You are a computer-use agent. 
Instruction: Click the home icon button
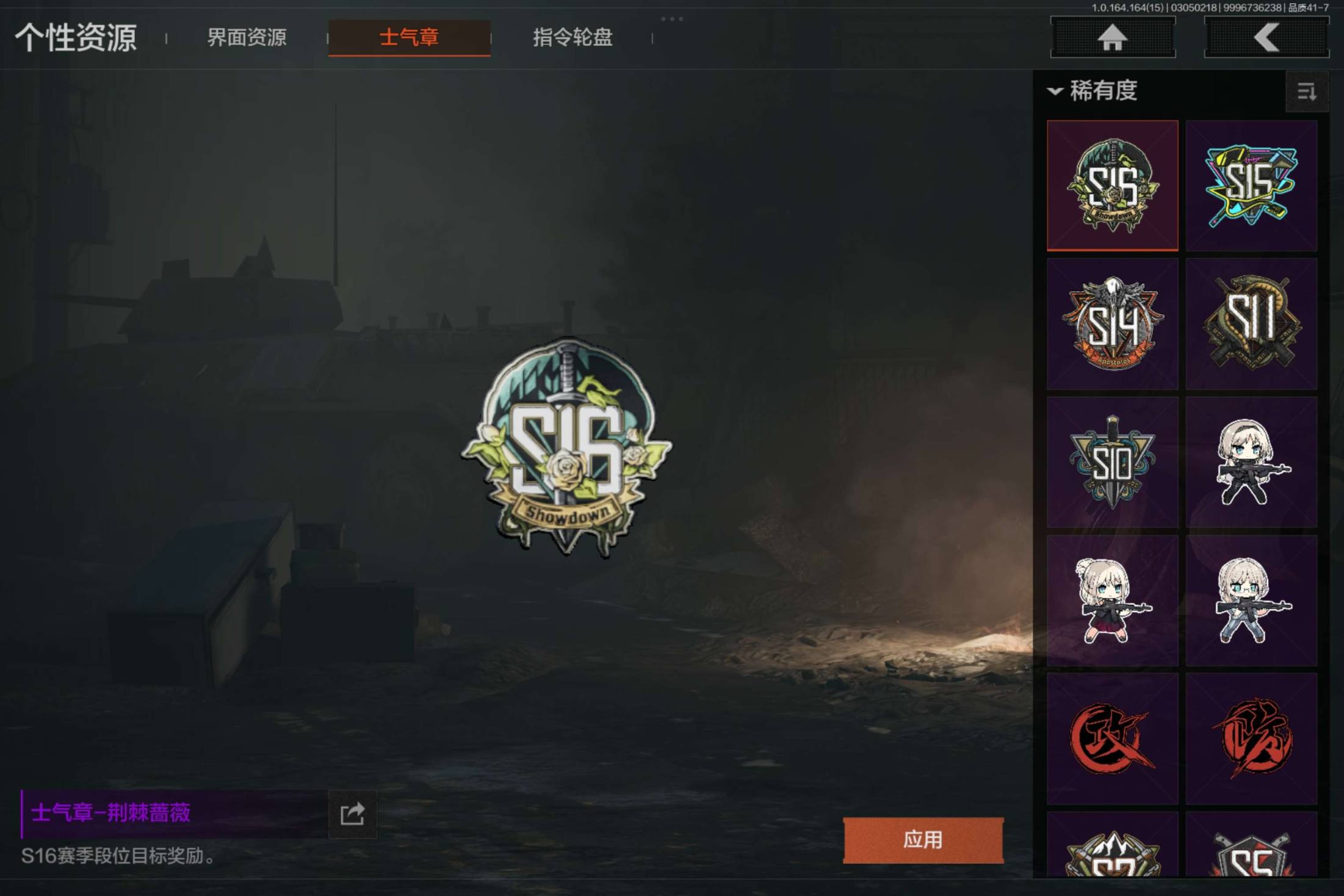[x=1113, y=37]
